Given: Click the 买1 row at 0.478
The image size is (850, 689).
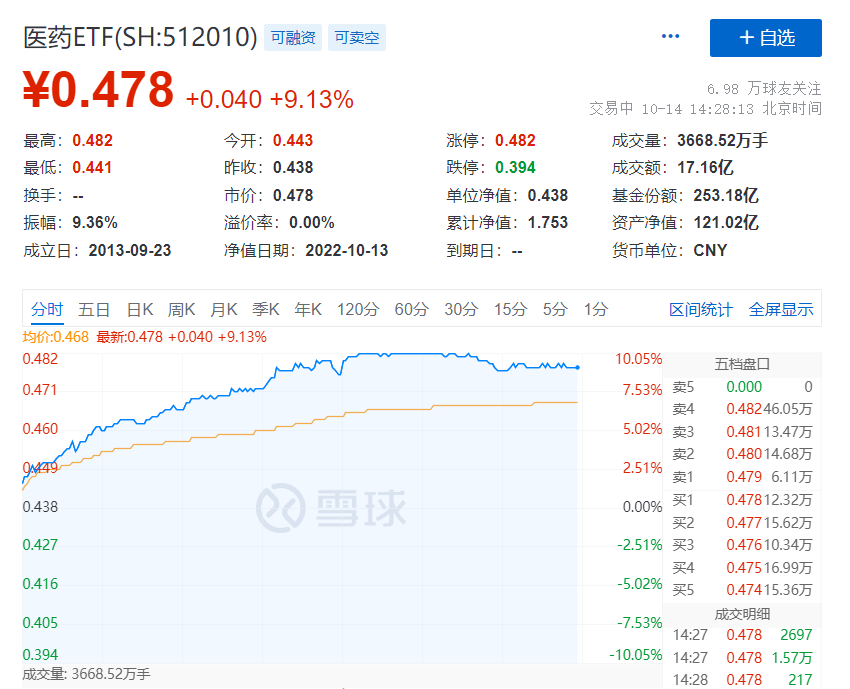Looking at the screenshot, I should 742,500.
